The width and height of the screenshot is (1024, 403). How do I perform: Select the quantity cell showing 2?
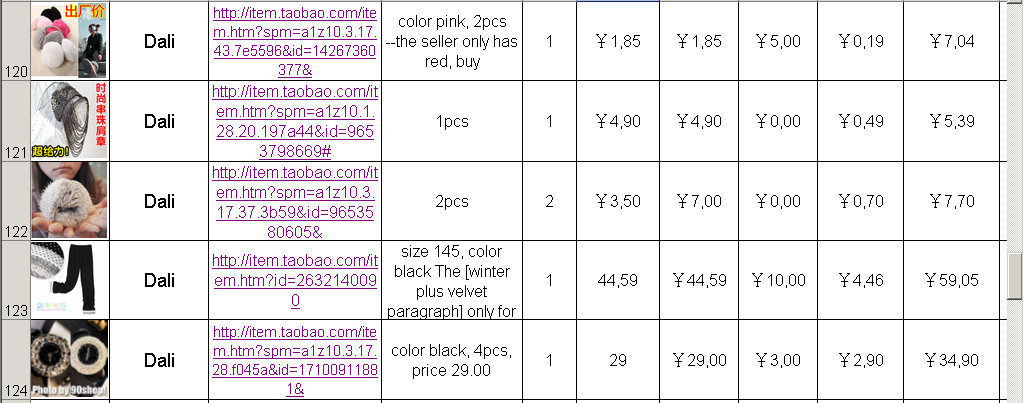click(549, 201)
